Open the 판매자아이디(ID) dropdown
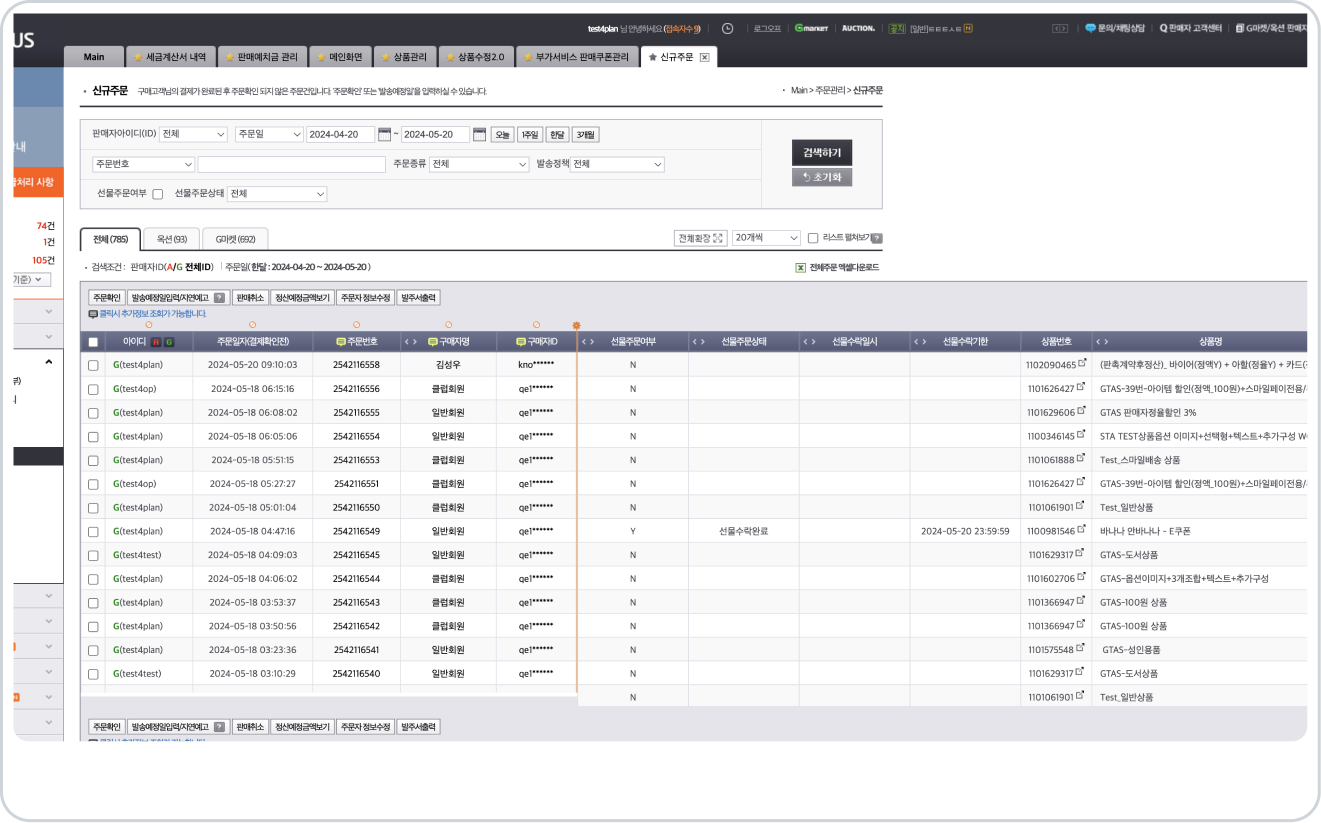This screenshot has height=823, width=1321. (193, 135)
